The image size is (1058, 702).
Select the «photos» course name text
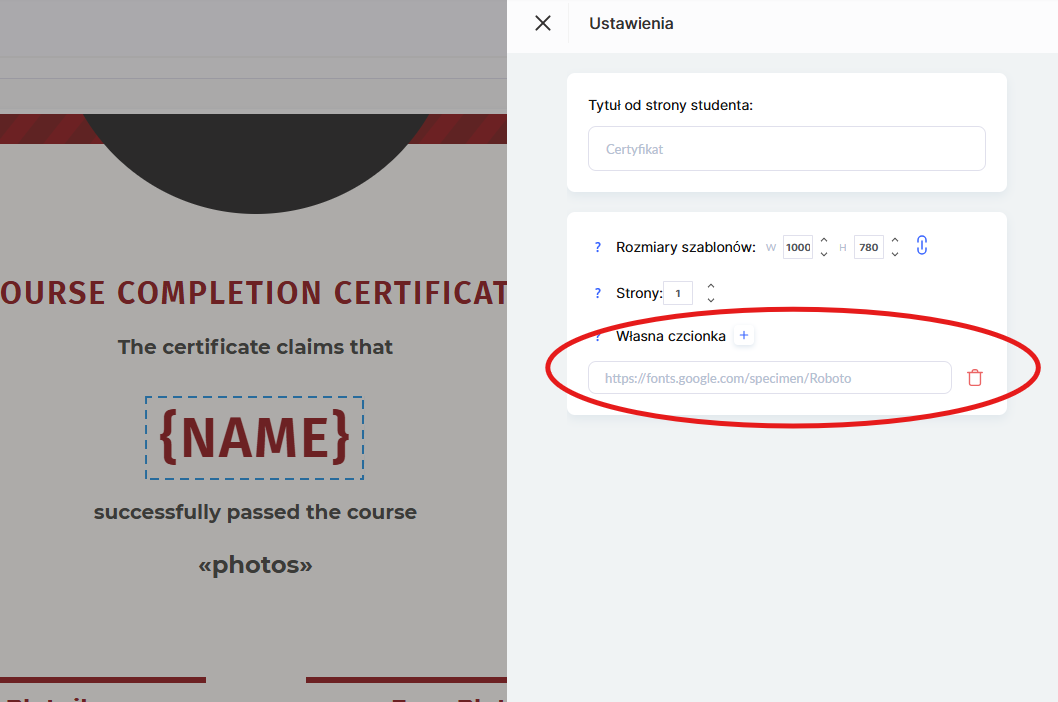[x=255, y=565]
